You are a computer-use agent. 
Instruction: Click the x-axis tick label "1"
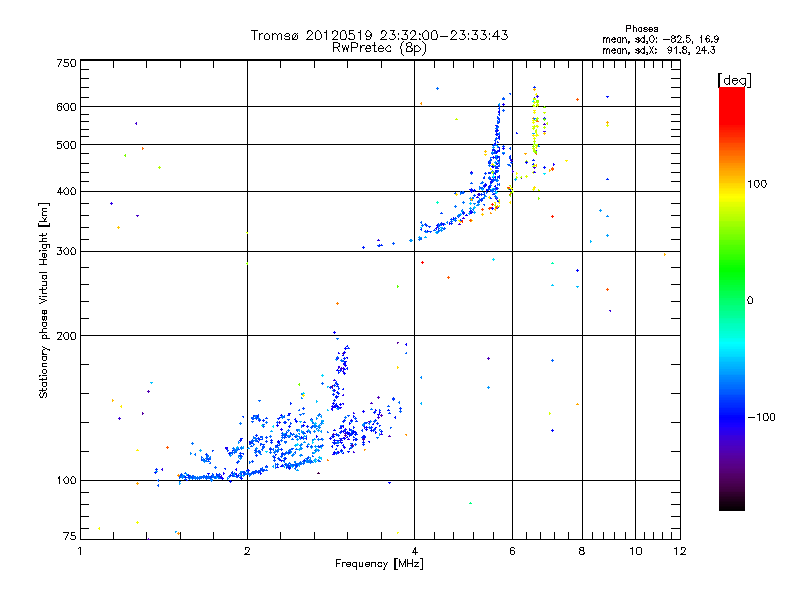click(80, 551)
